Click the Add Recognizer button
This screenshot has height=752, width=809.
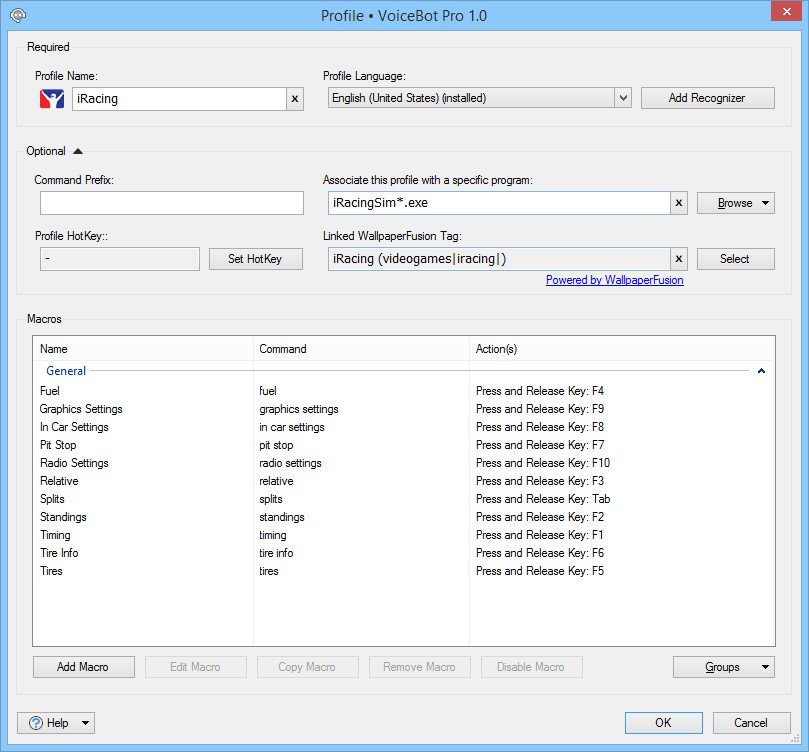707,98
